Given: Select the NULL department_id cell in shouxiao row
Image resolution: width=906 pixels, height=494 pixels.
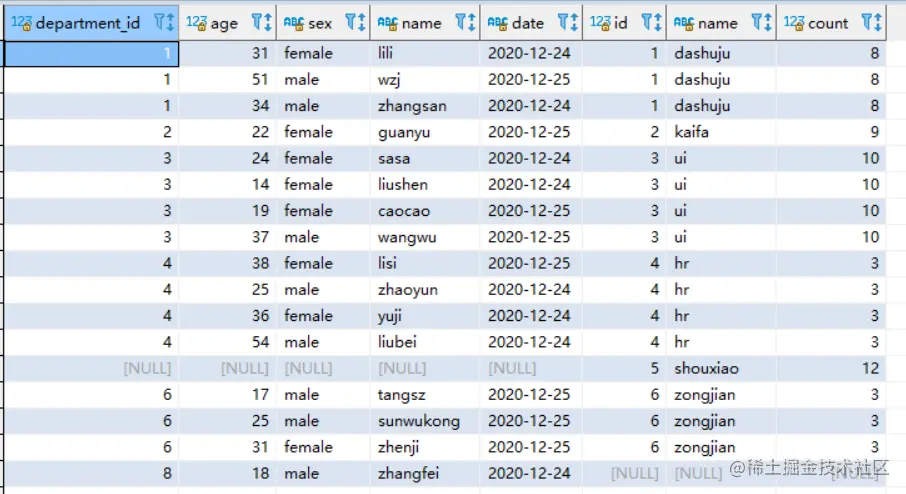Looking at the screenshot, I should pos(92,369).
